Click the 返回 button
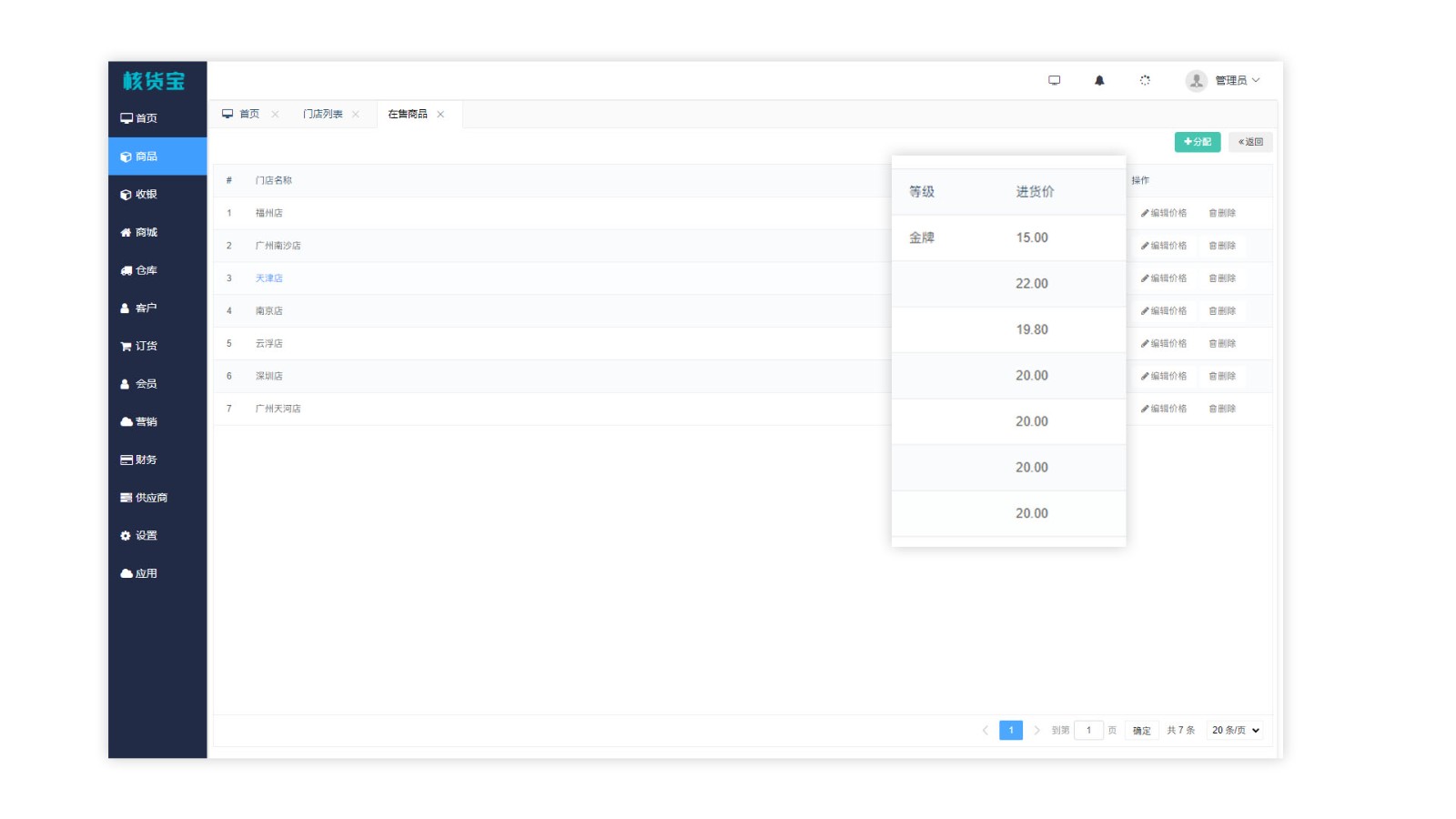The height and width of the screenshot is (819, 1456). 1250,142
